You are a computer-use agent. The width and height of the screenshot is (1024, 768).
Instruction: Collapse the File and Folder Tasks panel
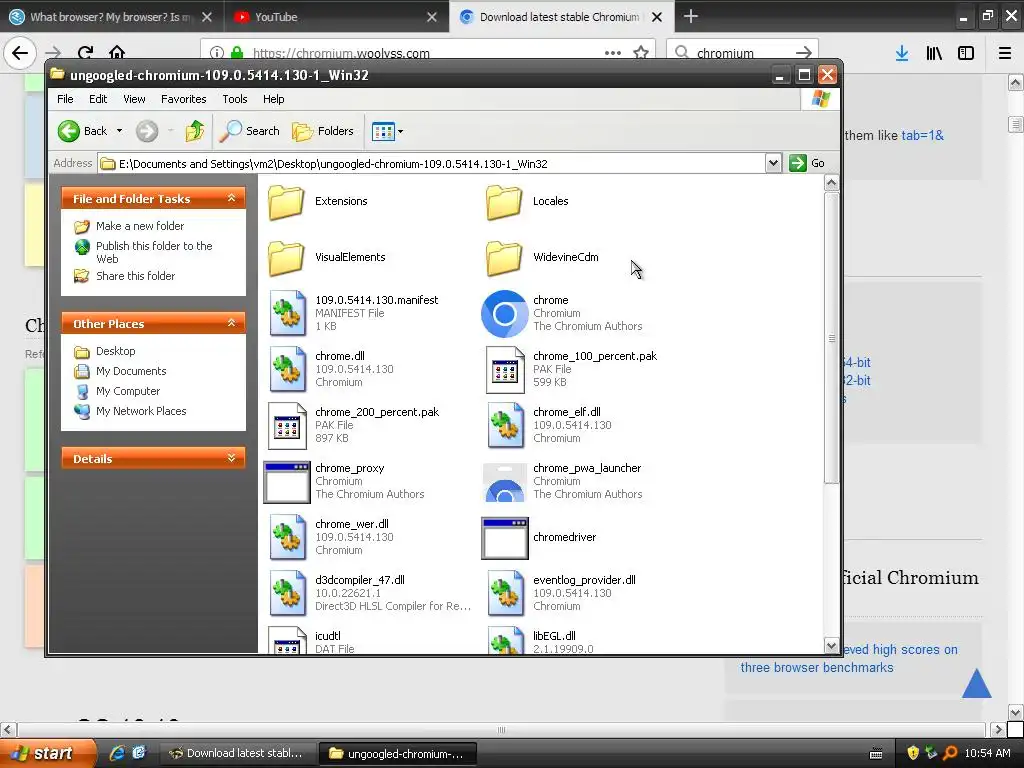click(231, 198)
